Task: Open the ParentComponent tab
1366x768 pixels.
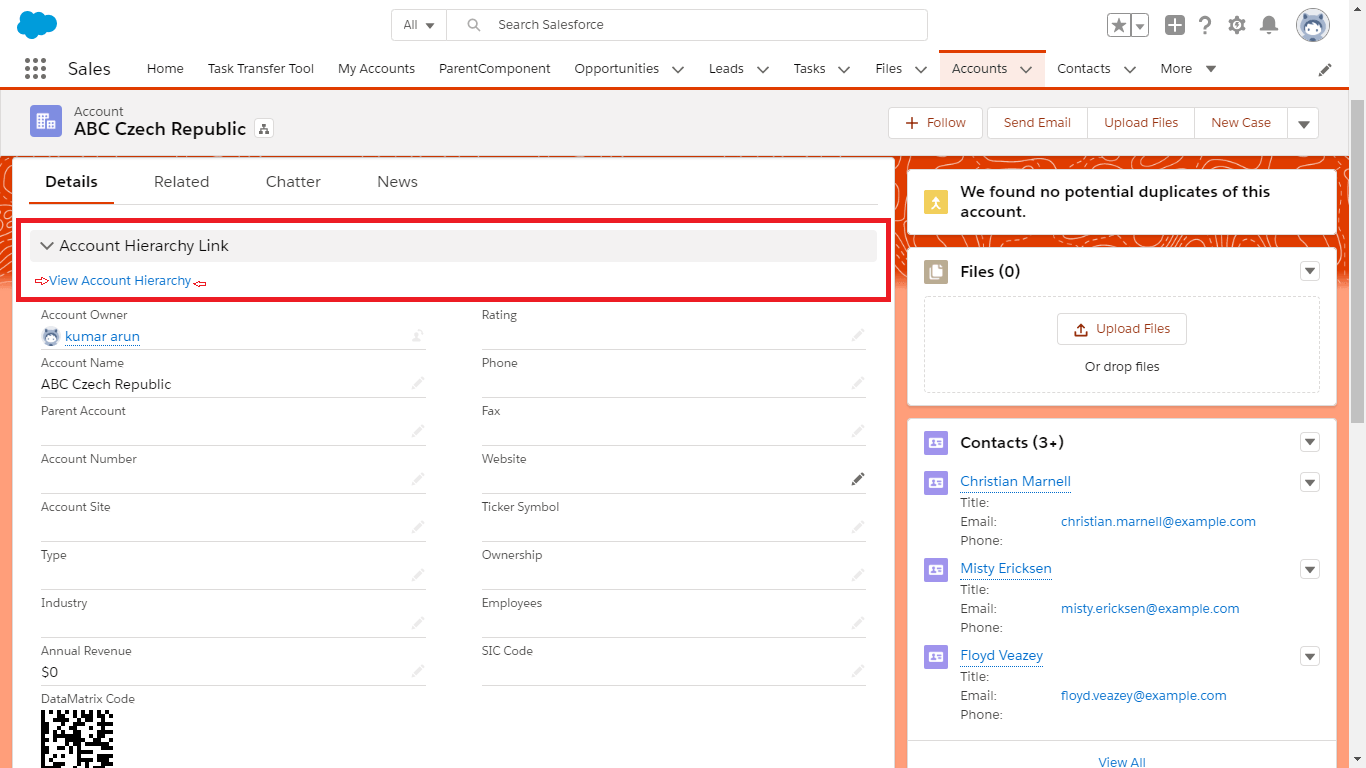Action: coord(495,69)
